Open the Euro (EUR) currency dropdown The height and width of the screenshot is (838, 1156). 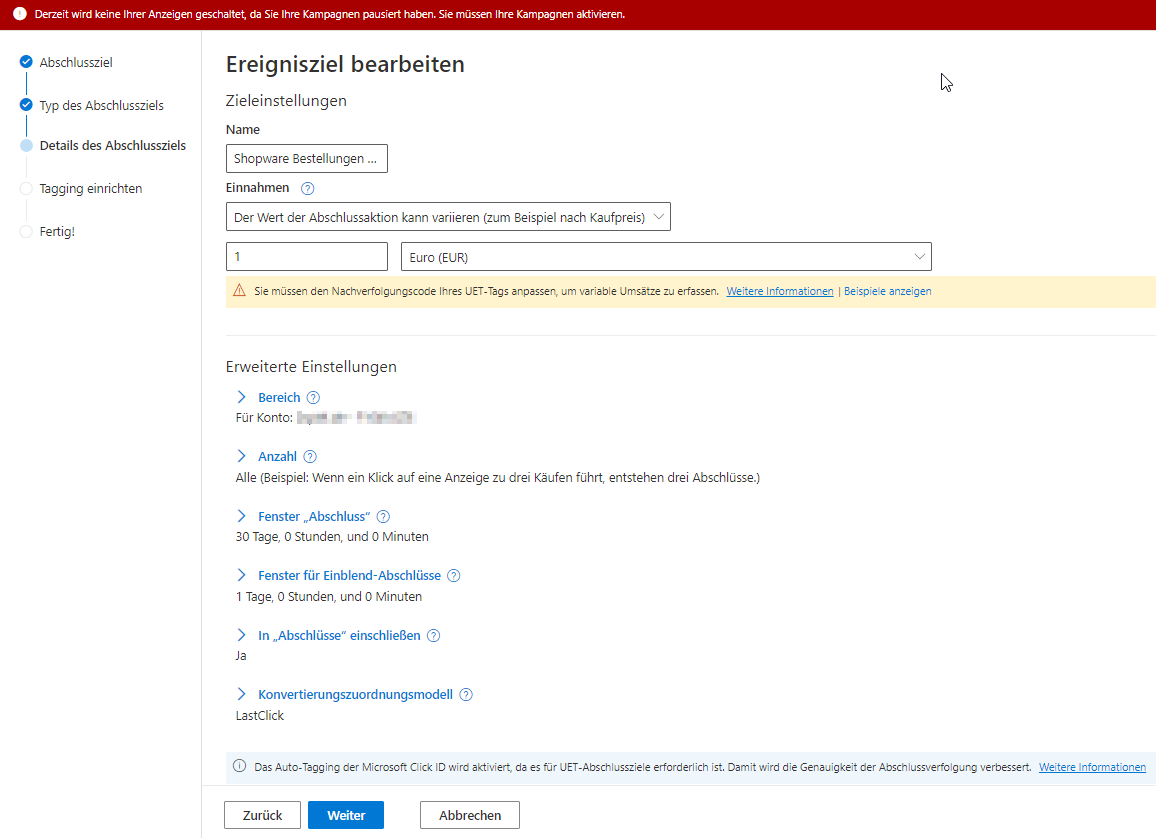pyautogui.click(x=666, y=256)
